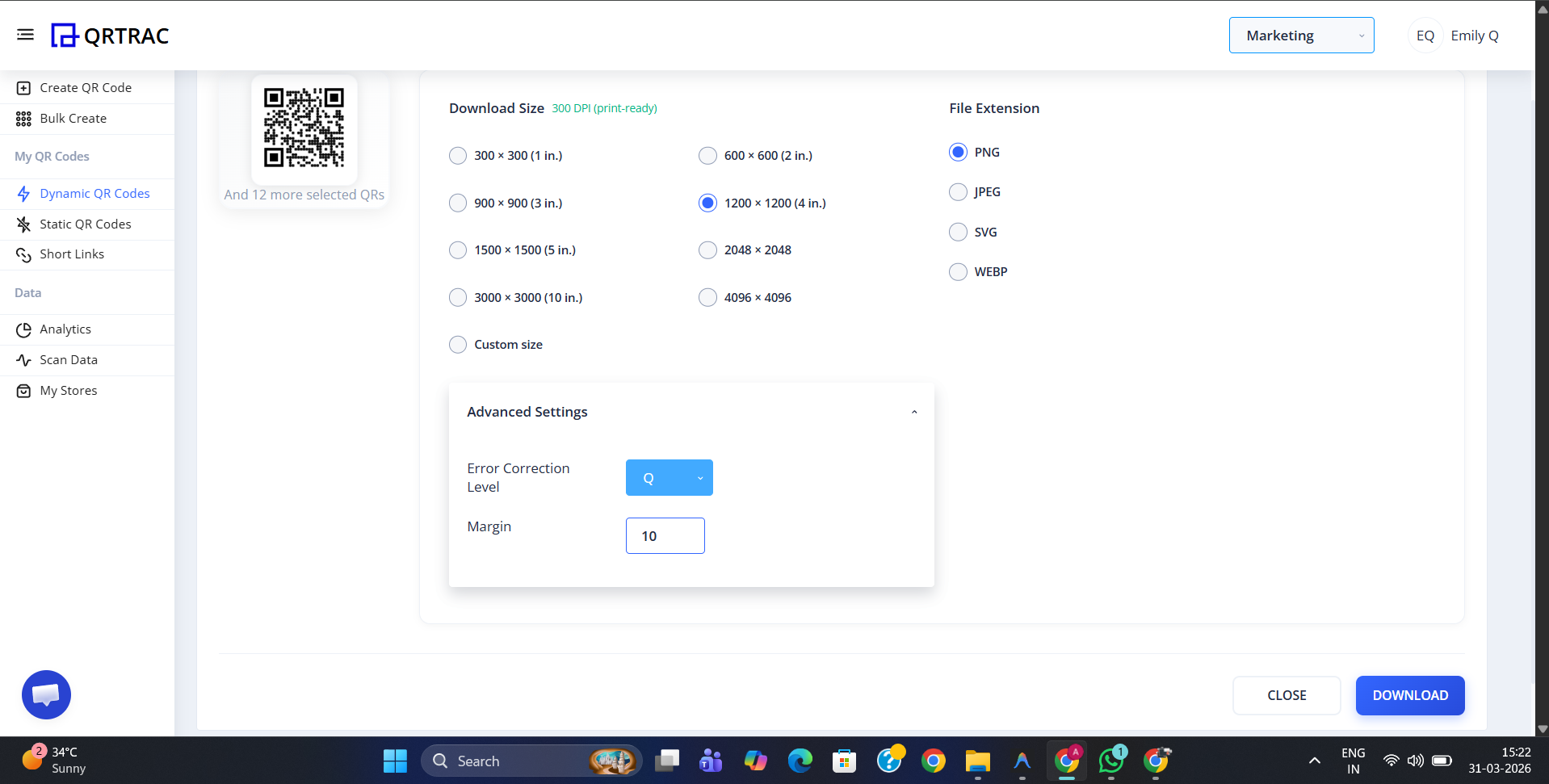The height and width of the screenshot is (784, 1549).
Task: Edit the Margin value field
Action: click(665, 535)
